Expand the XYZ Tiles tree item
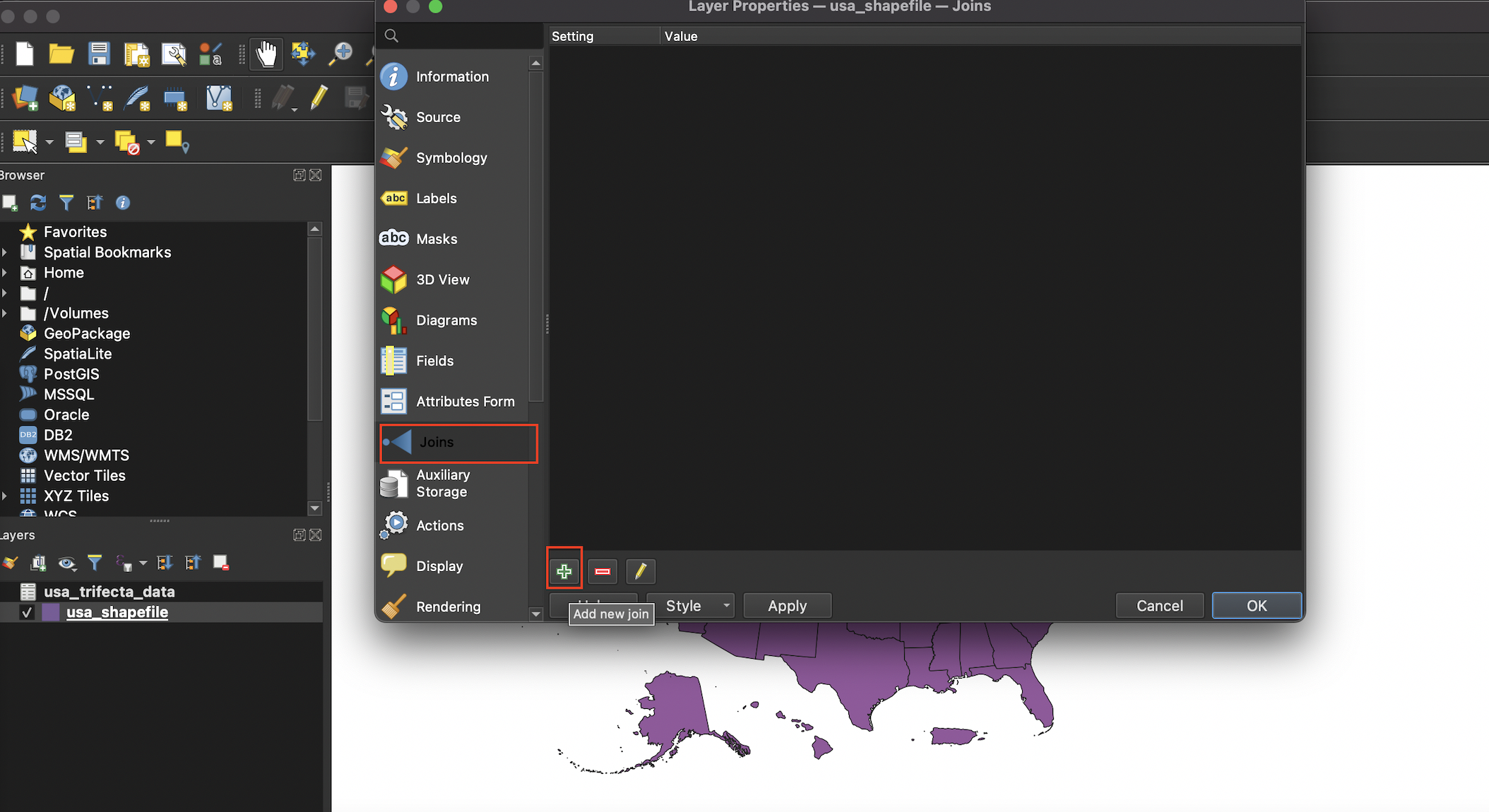 (5, 496)
